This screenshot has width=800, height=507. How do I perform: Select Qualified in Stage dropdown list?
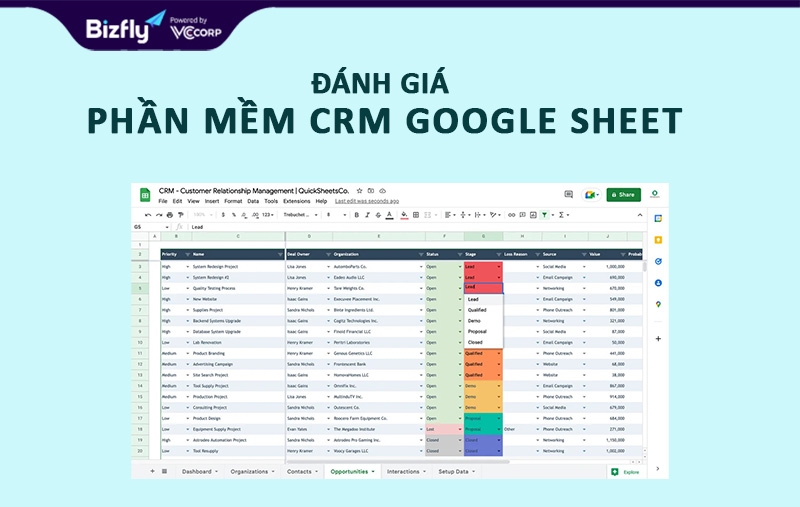[x=477, y=310]
